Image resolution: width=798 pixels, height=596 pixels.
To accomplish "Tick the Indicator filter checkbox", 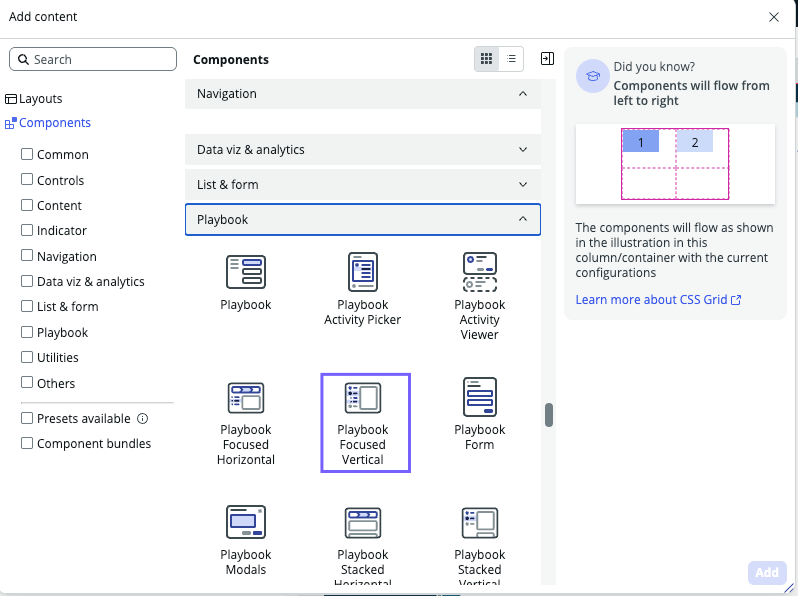I will point(27,230).
